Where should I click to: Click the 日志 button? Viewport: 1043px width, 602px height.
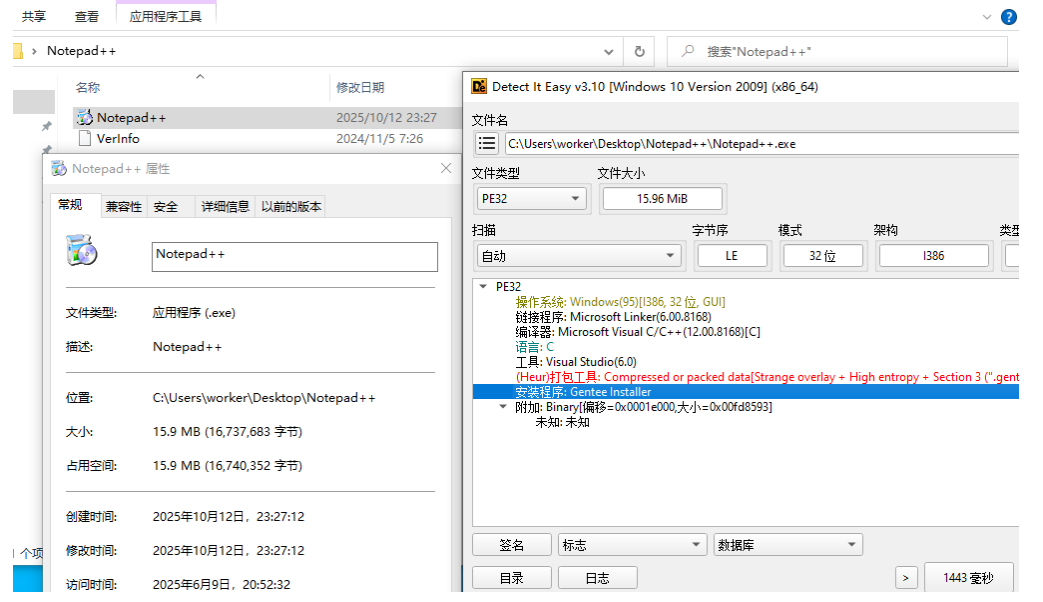[597, 578]
